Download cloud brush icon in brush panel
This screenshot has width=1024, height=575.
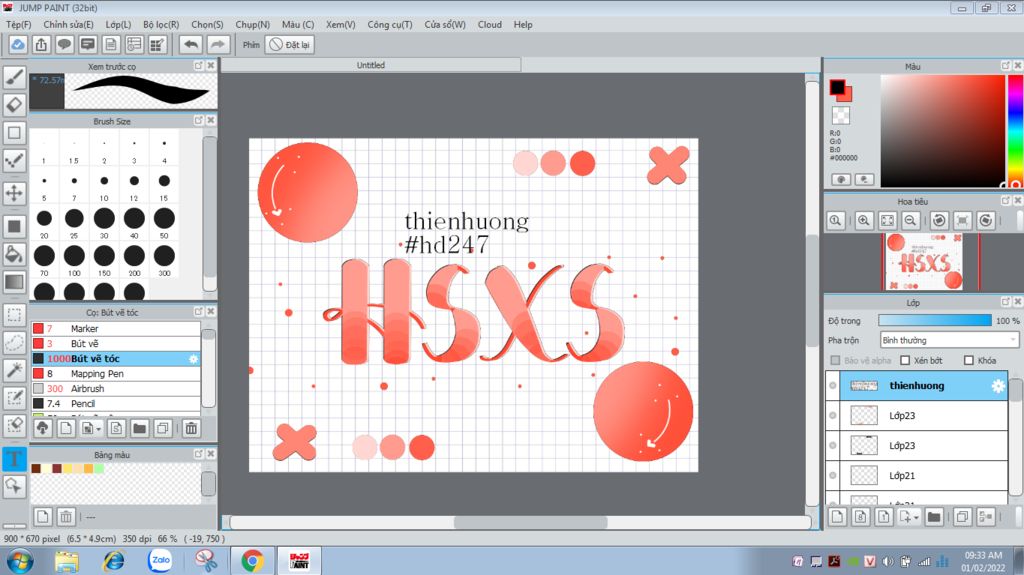click(42, 429)
